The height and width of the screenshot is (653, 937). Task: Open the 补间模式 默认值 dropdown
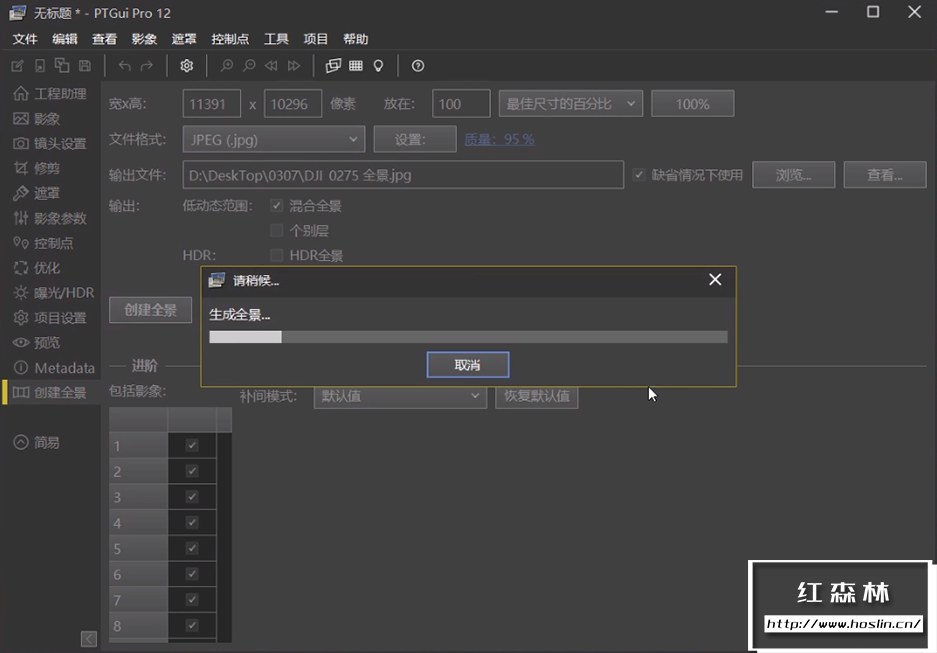[x=400, y=396]
